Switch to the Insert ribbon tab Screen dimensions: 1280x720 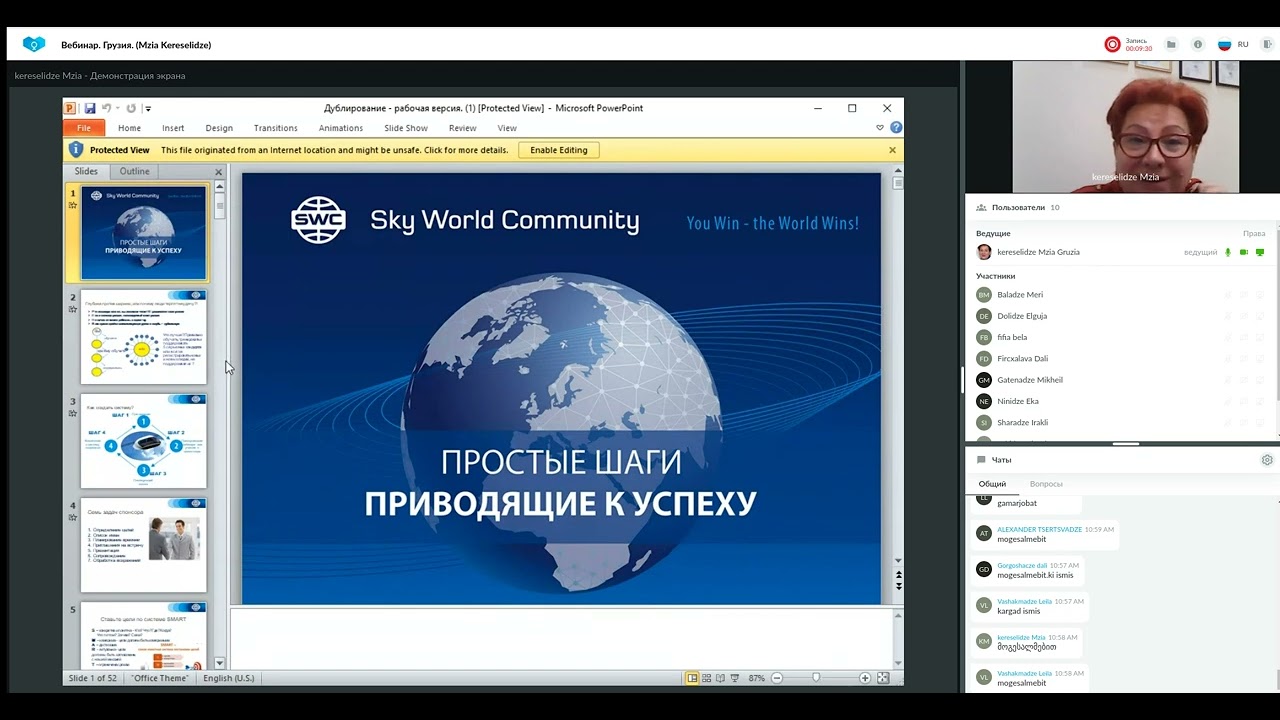pos(173,128)
